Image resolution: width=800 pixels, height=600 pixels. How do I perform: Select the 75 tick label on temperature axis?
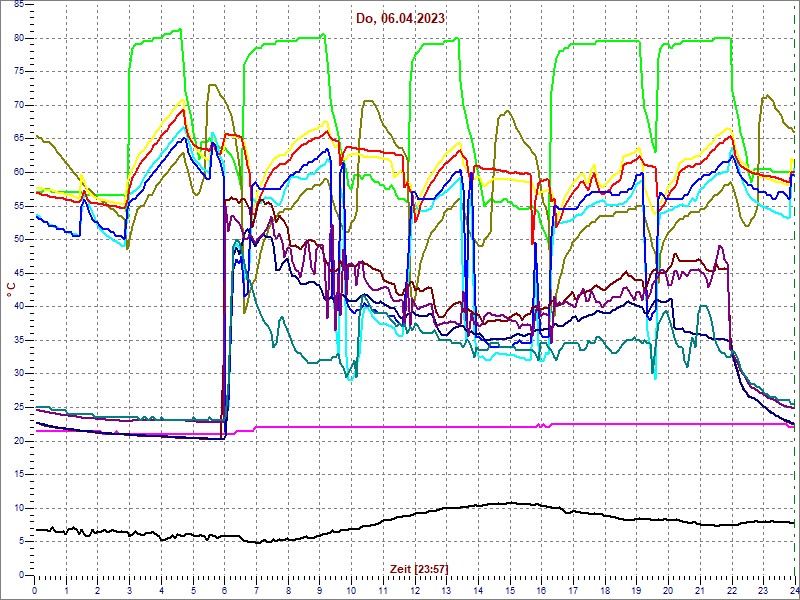18,72
